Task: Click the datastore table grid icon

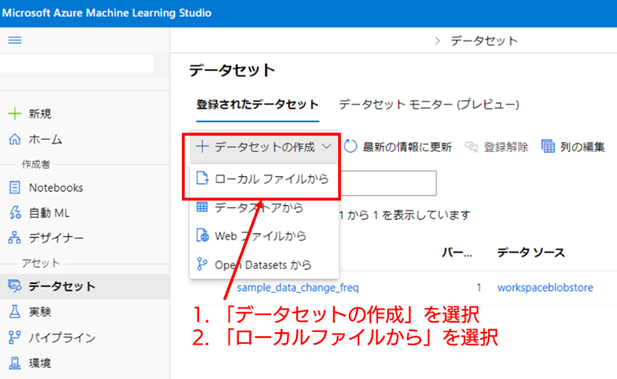Action: click(x=202, y=207)
